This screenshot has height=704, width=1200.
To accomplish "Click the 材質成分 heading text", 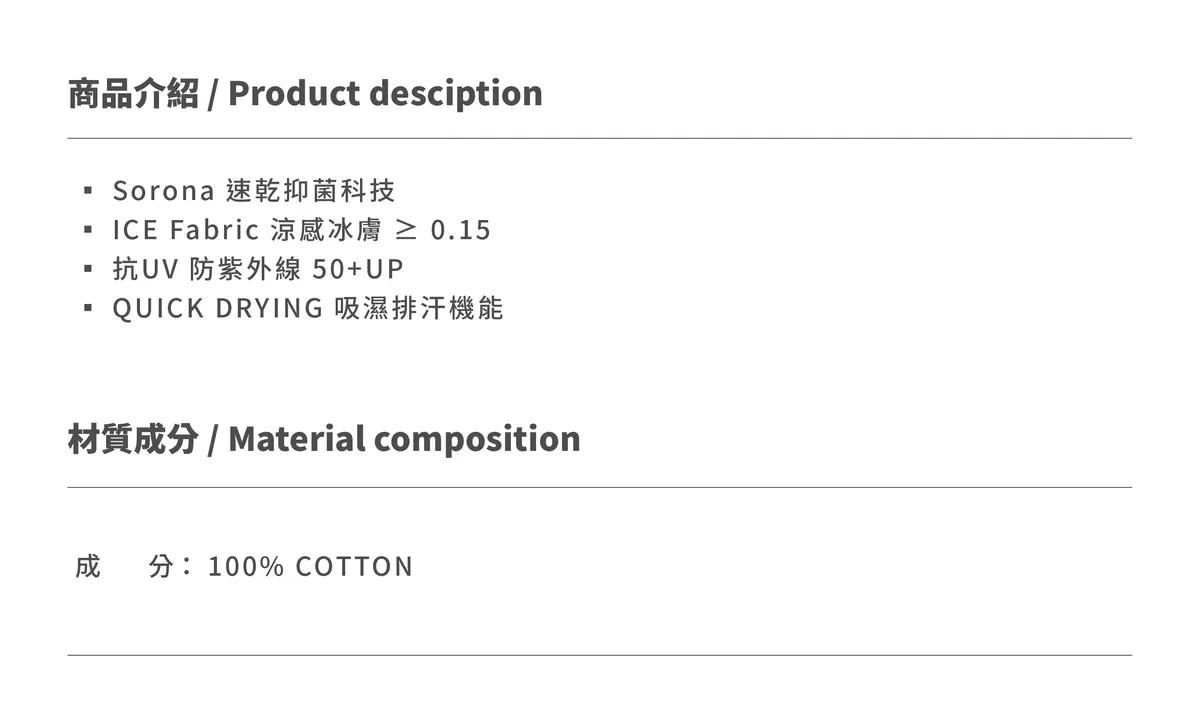I will click(133, 438).
